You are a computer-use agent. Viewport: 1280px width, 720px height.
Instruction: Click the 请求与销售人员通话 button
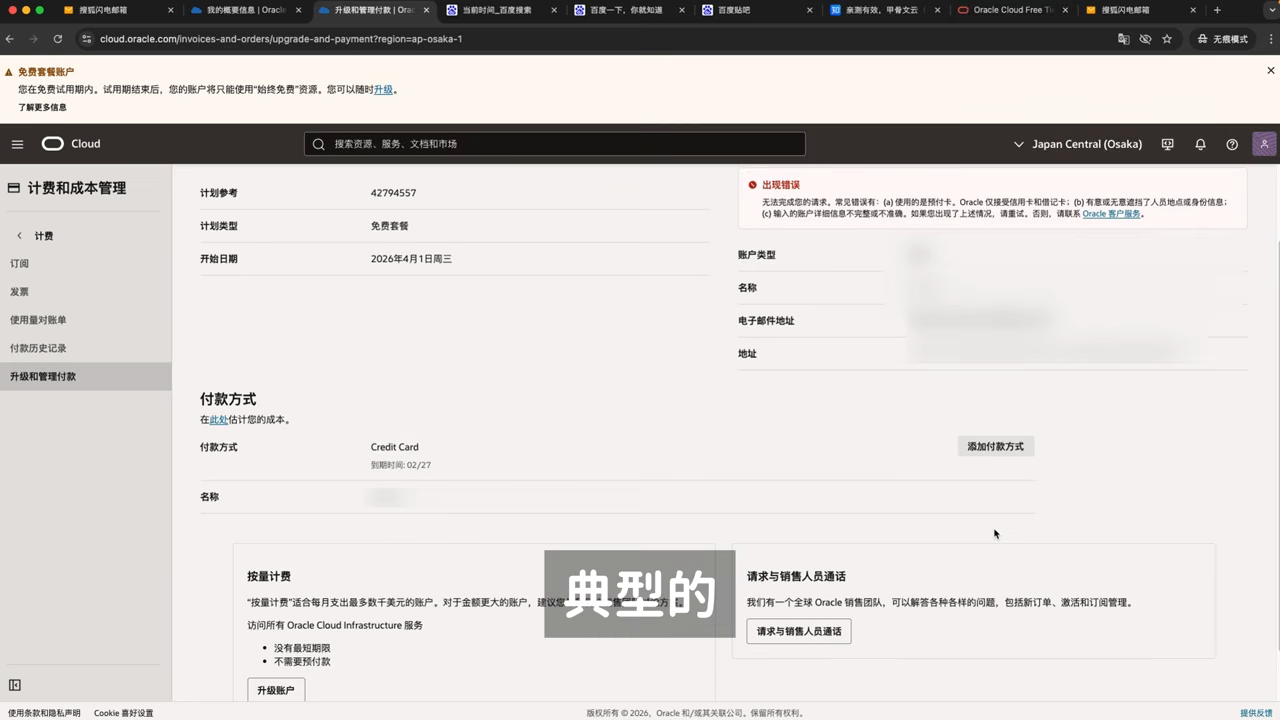pyautogui.click(x=799, y=631)
